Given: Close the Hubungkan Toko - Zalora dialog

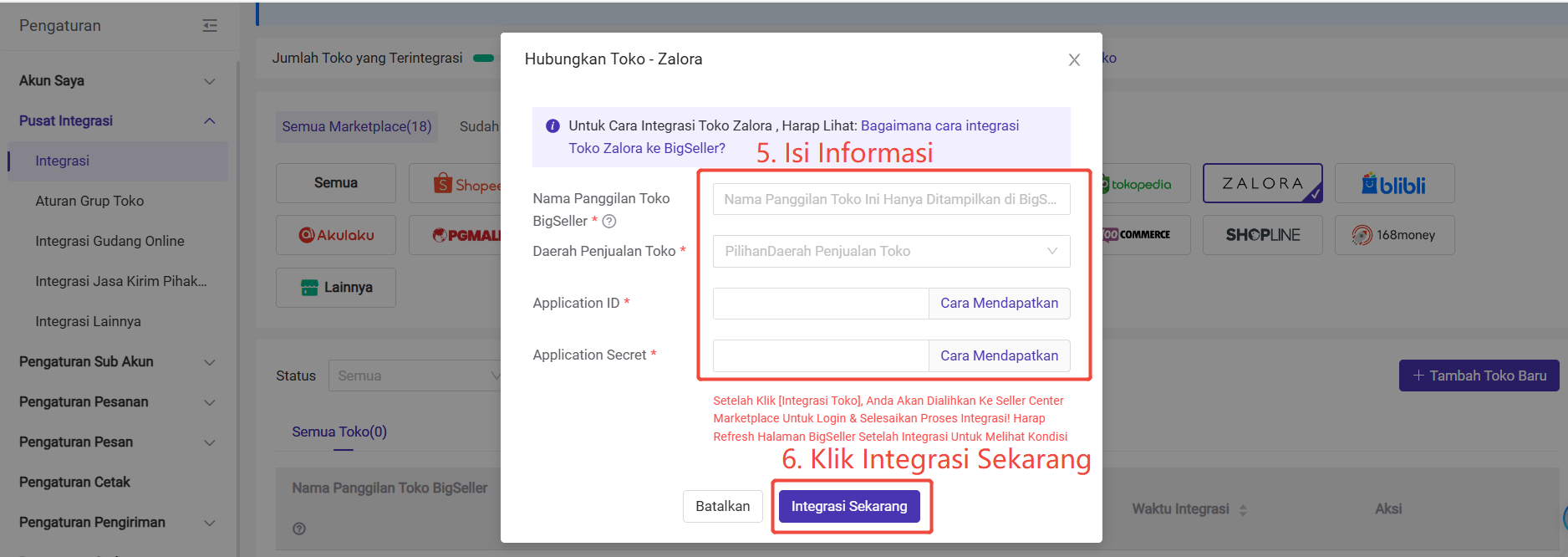Looking at the screenshot, I should 1074,60.
